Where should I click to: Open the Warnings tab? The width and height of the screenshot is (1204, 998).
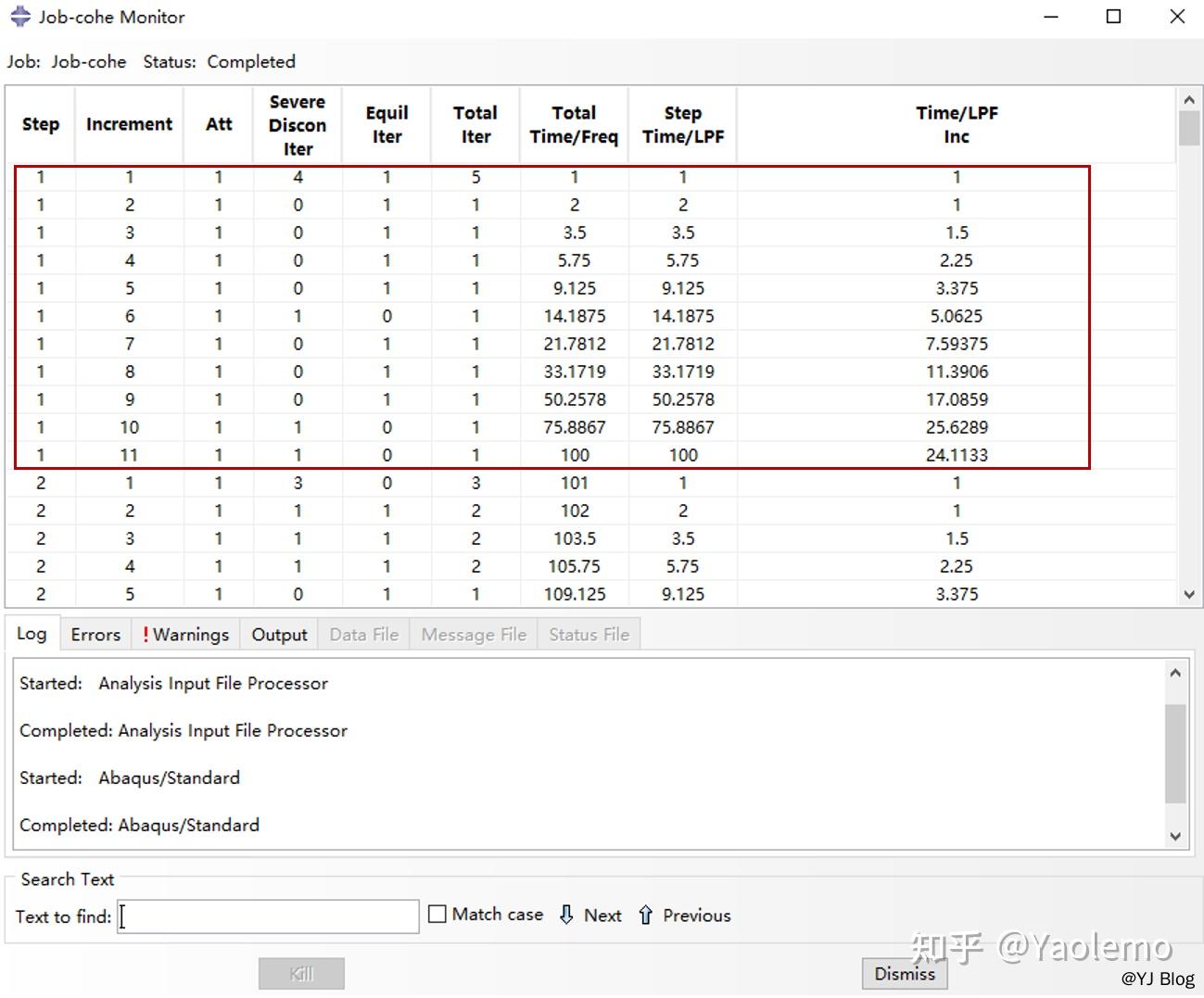point(185,635)
